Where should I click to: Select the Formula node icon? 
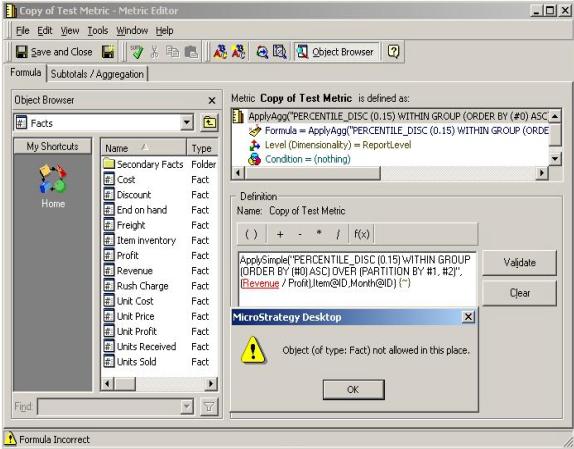pyautogui.click(x=254, y=131)
